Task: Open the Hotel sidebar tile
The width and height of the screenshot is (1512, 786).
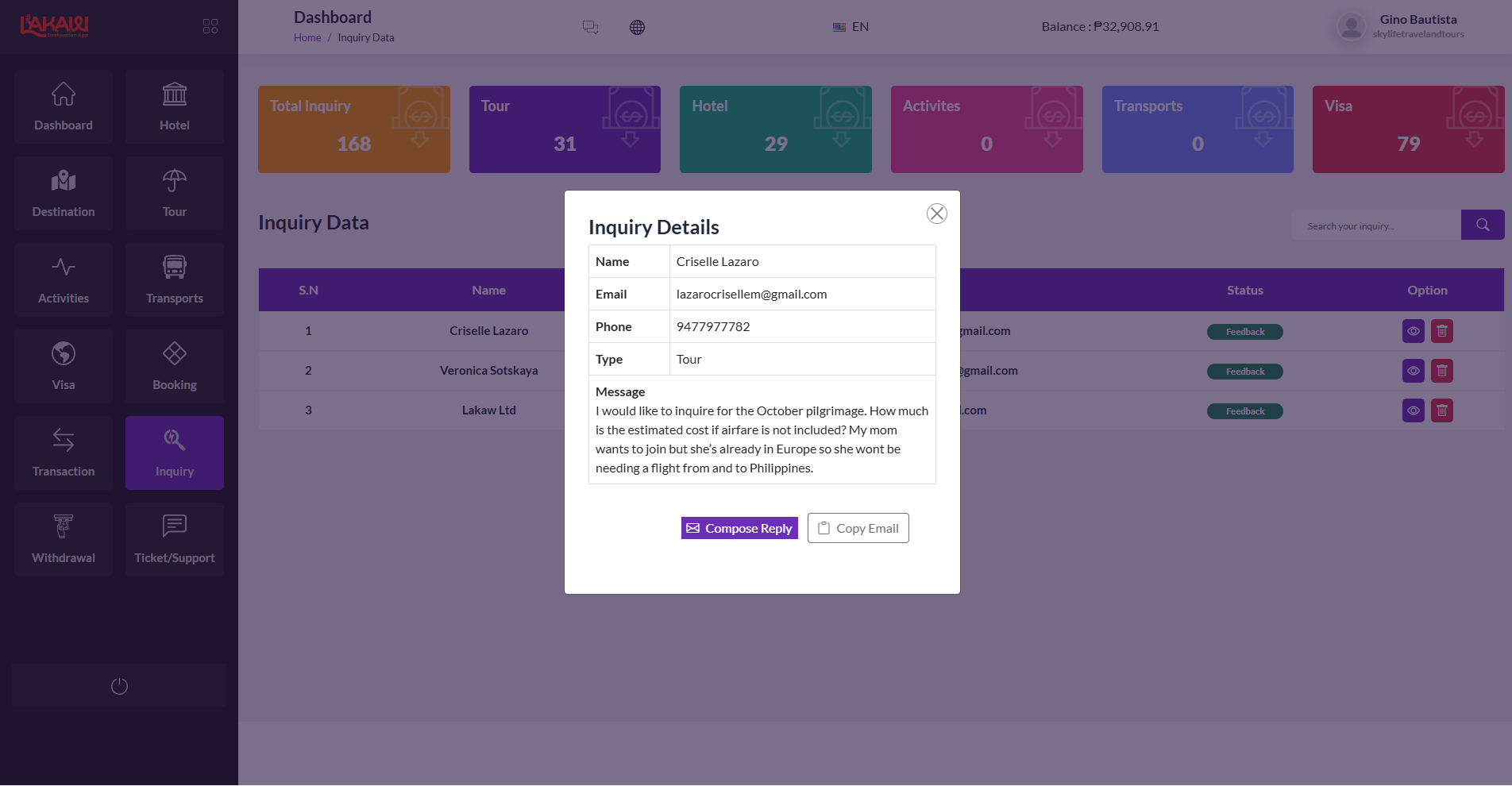Action: coord(175,106)
